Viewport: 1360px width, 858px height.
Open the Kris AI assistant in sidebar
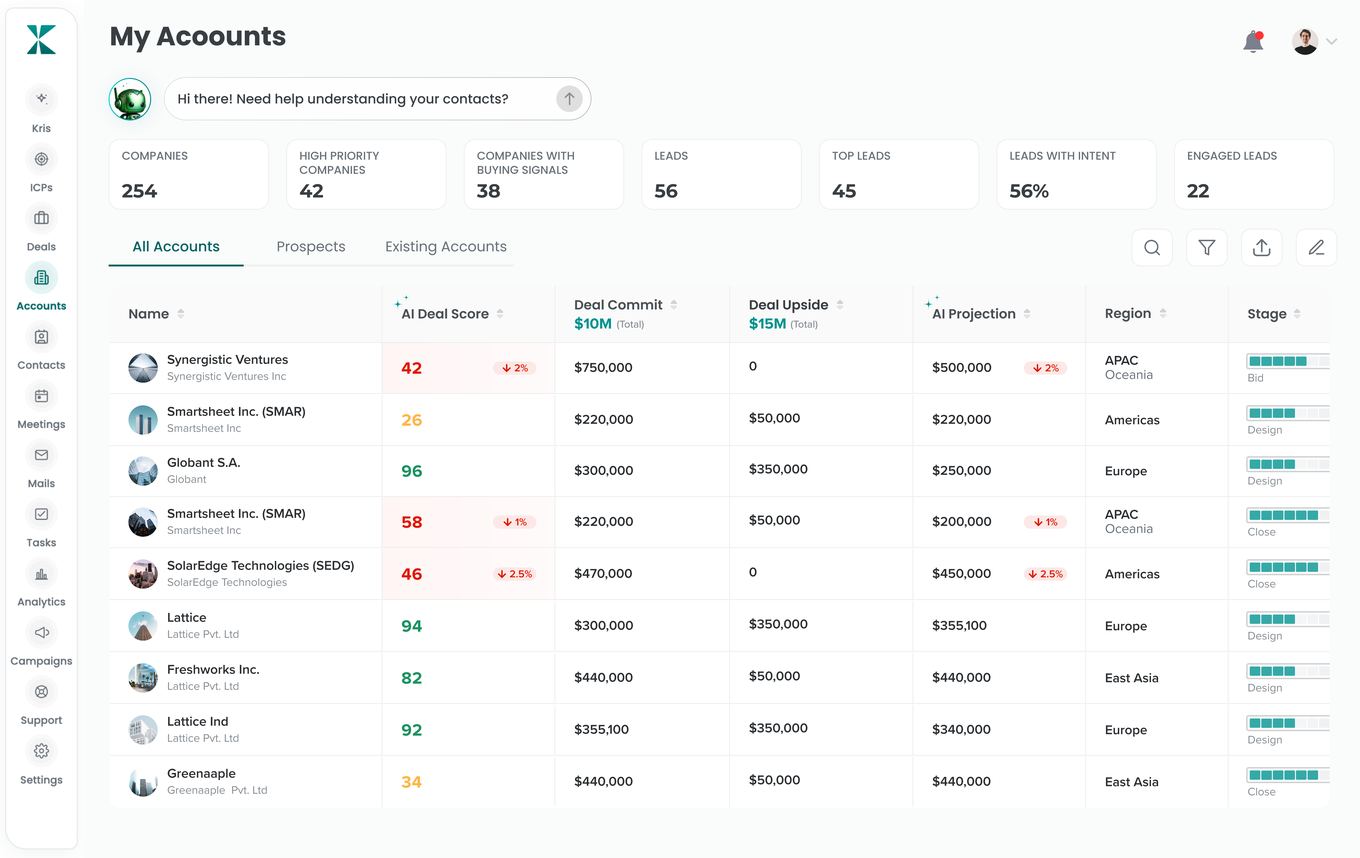click(41, 99)
